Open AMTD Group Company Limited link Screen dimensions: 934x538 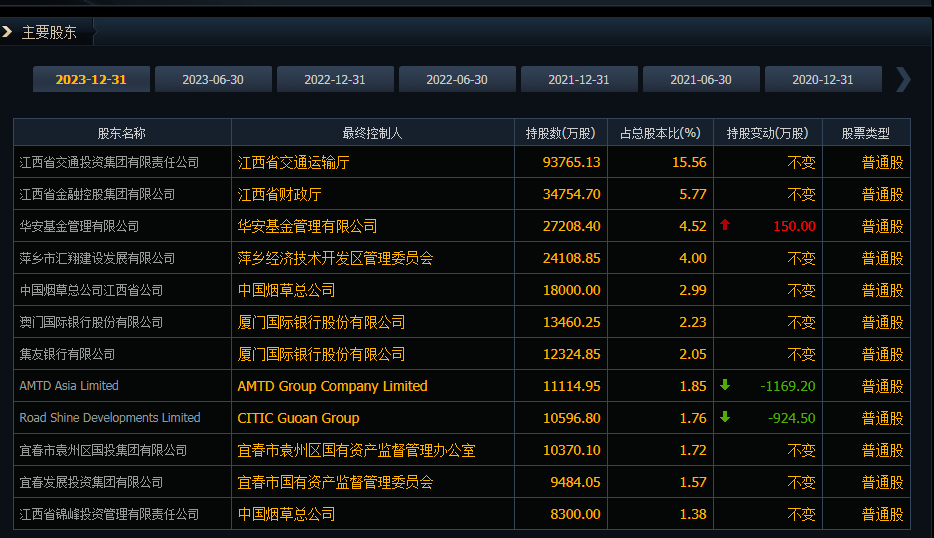point(332,386)
